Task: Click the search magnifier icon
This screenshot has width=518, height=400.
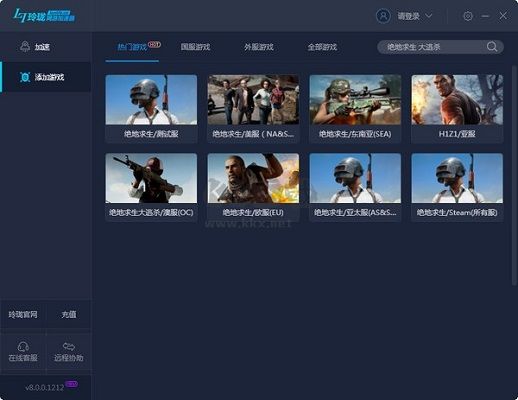Action: click(492, 47)
